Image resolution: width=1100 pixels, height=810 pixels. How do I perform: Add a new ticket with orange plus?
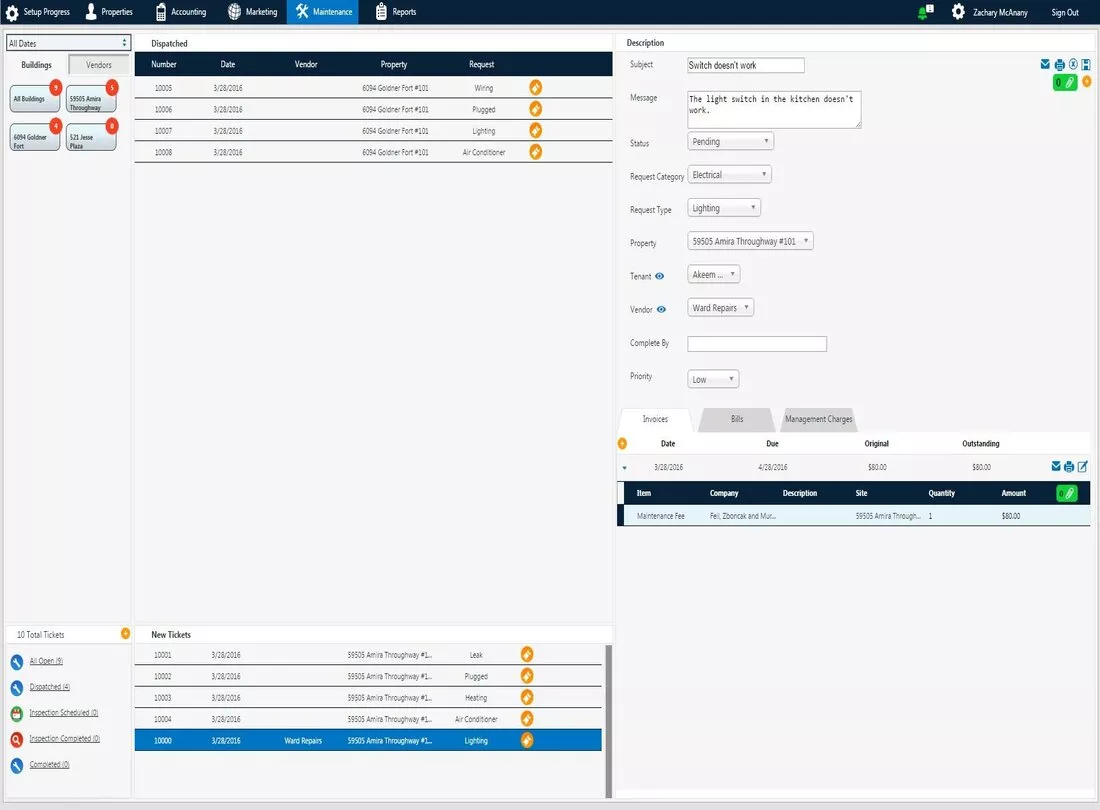(126, 634)
